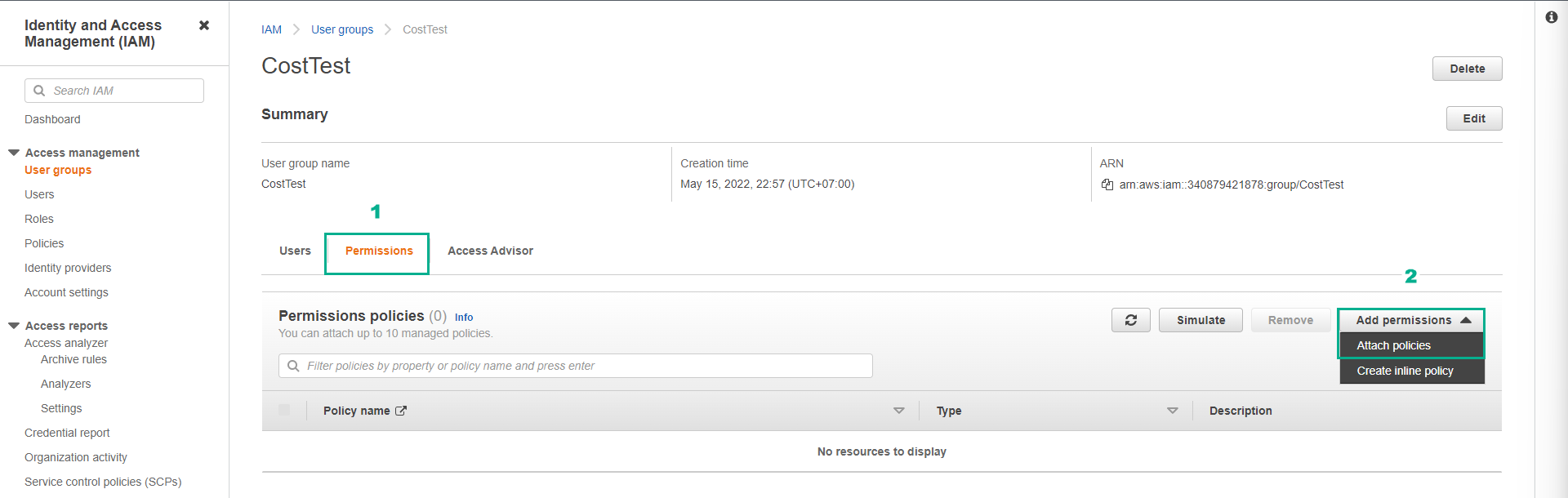Focus the Search IAM field
Image resolution: width=1568 pixels, height=498 pixels.
[114, 91]
